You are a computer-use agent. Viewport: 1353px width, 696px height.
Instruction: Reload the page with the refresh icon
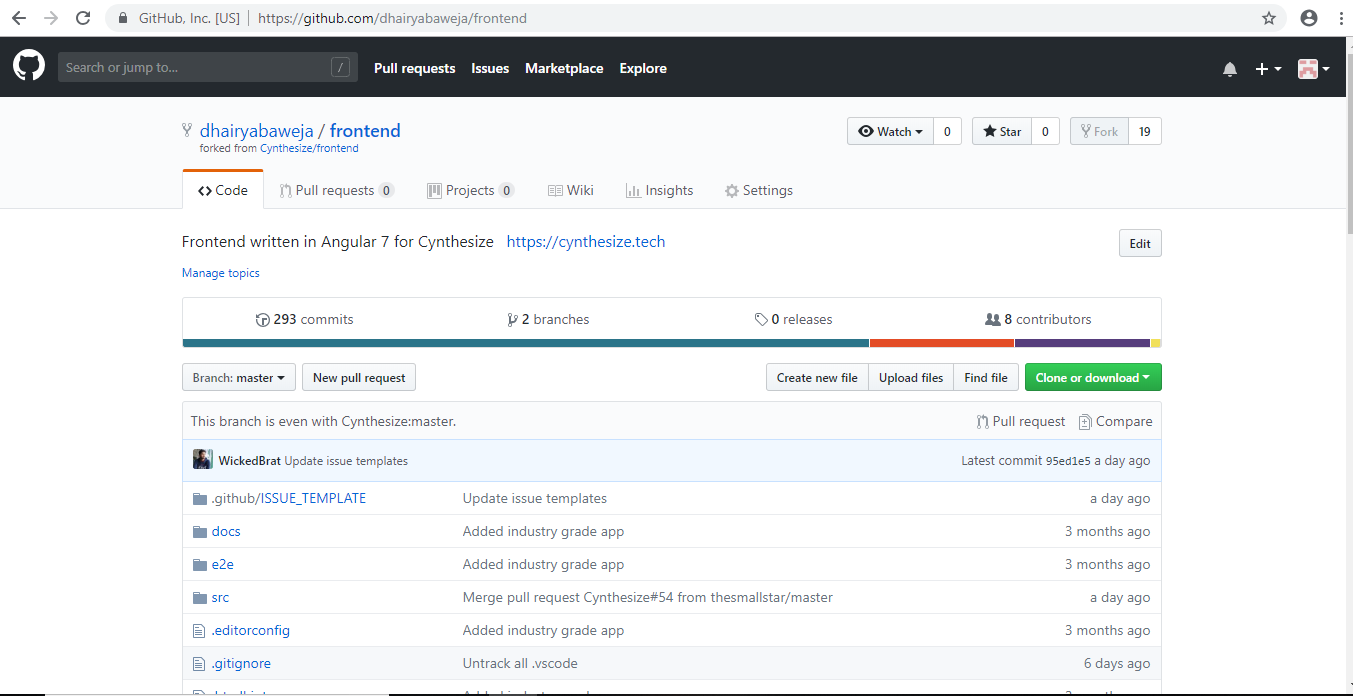point(83,18)
